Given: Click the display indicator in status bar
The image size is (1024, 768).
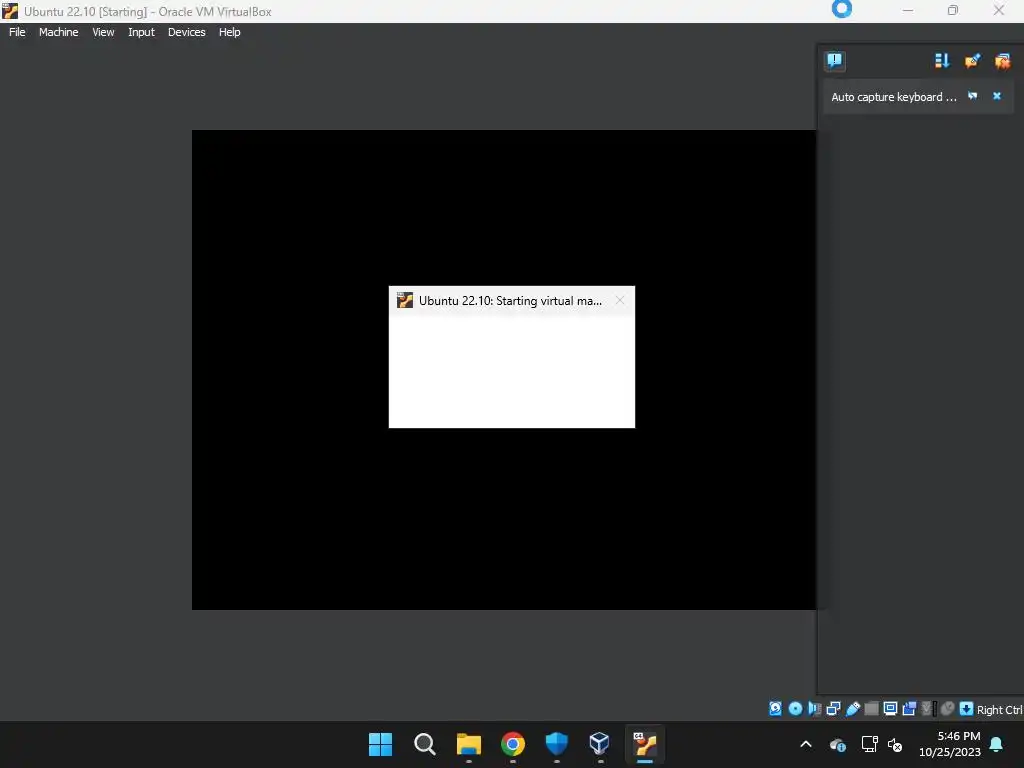Looking at the screenshot, I should click(x=890, y=709).
